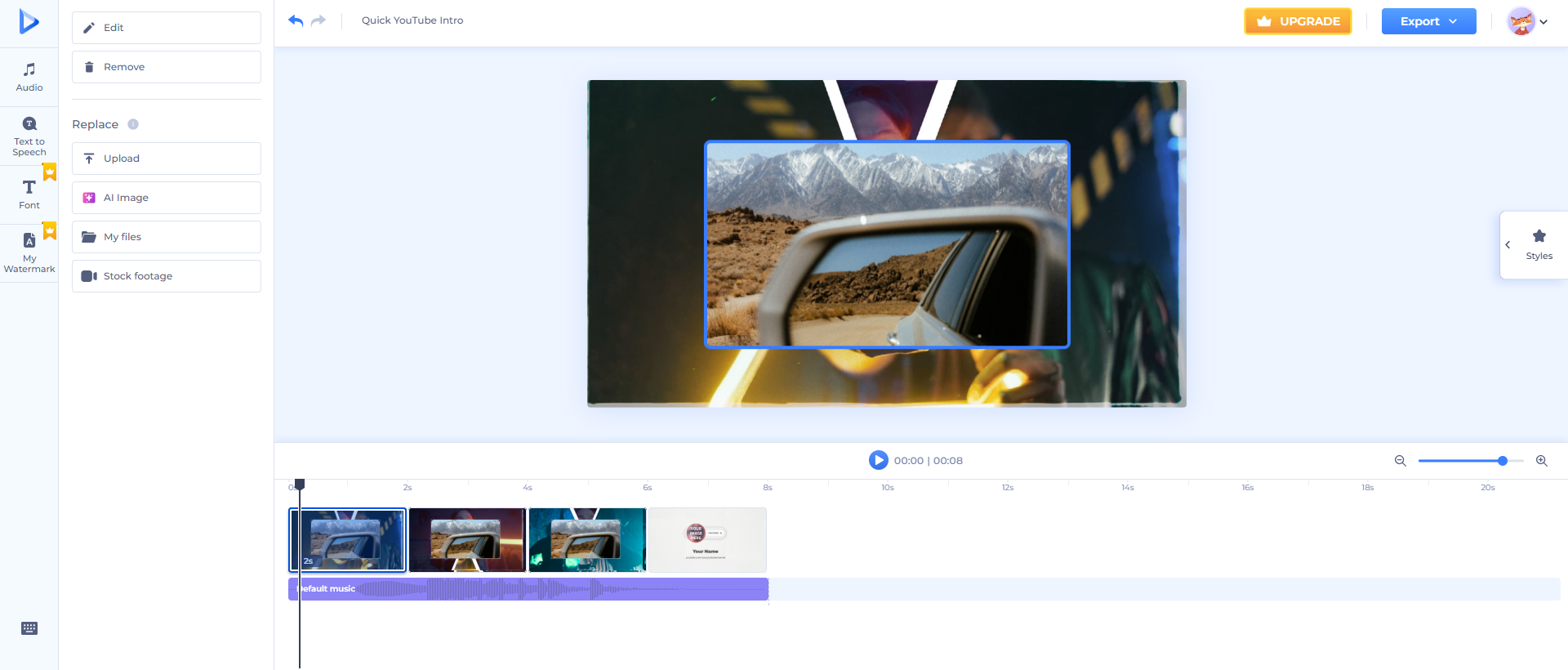Open the Styles panel
The image size is (1568, 670).
pos(1539,245)
